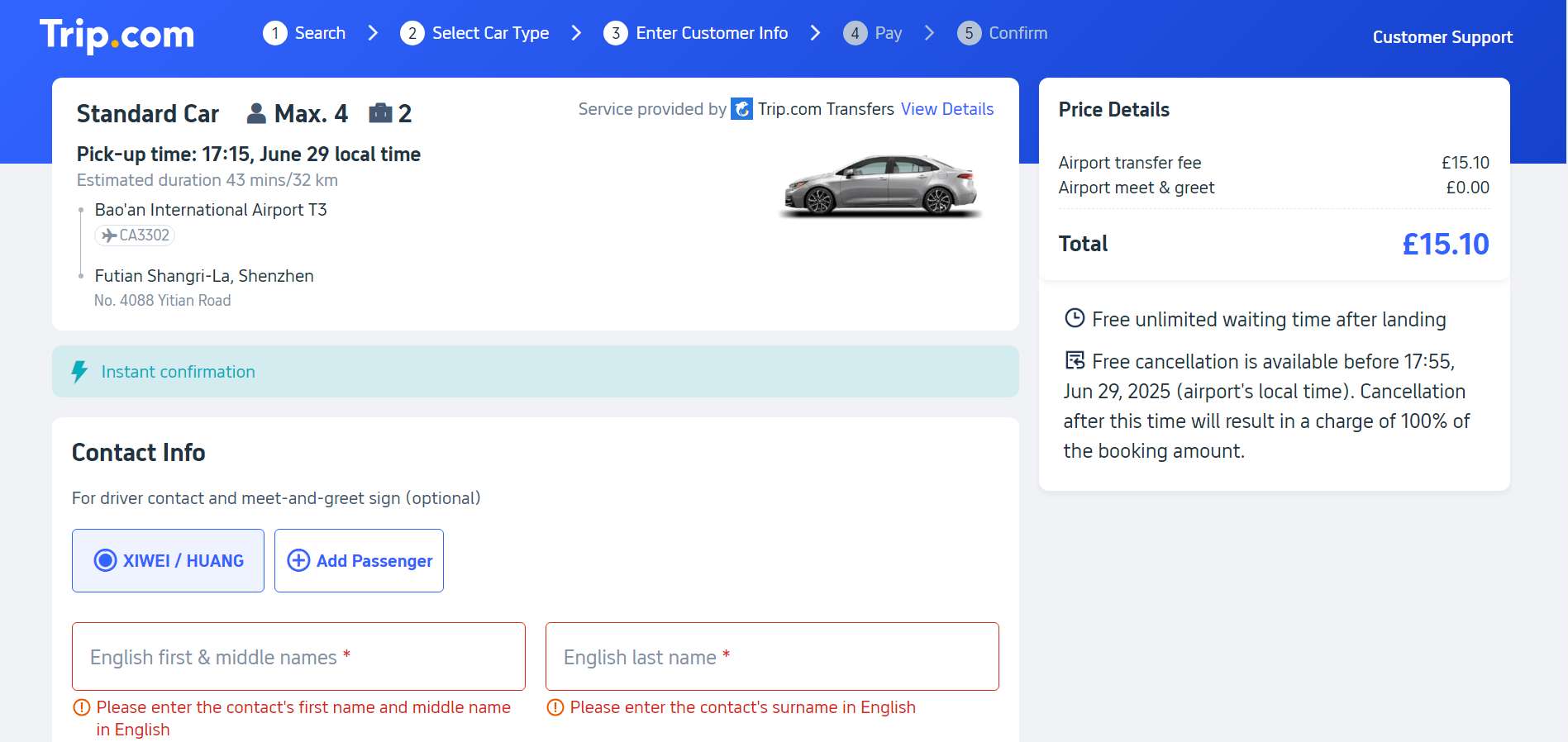Click the Airport transfer fee line
Viewport: 1568px width, 742px height.
click(x=1274, y=163)
